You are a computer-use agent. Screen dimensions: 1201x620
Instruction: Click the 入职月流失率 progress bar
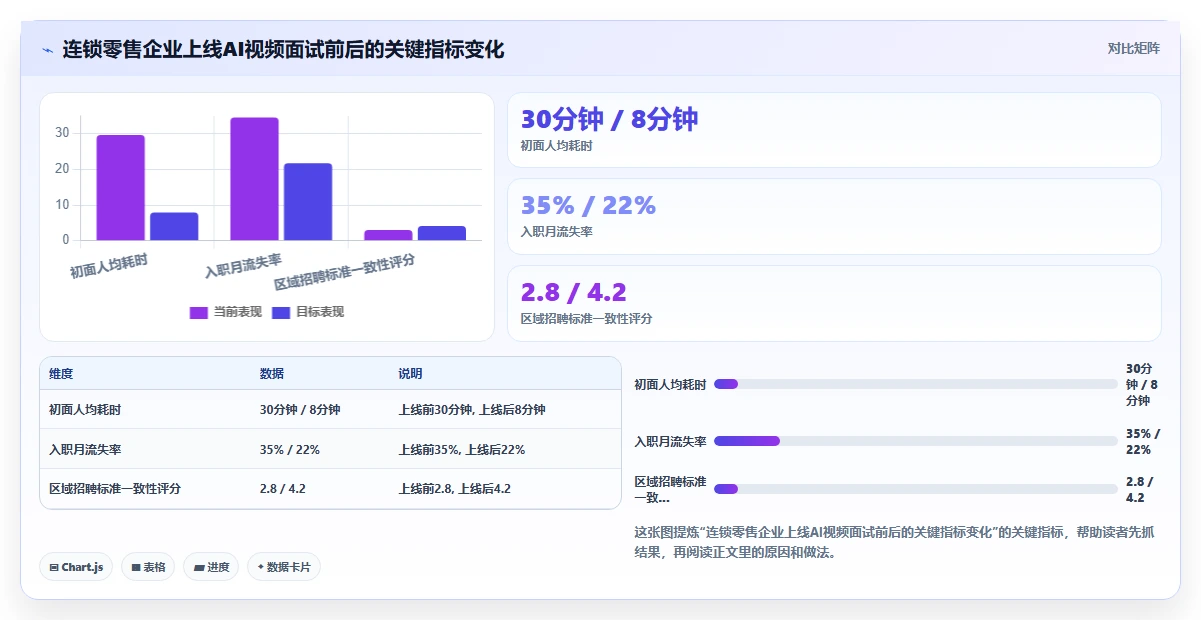pyautogui.click(x=916, y=441)
